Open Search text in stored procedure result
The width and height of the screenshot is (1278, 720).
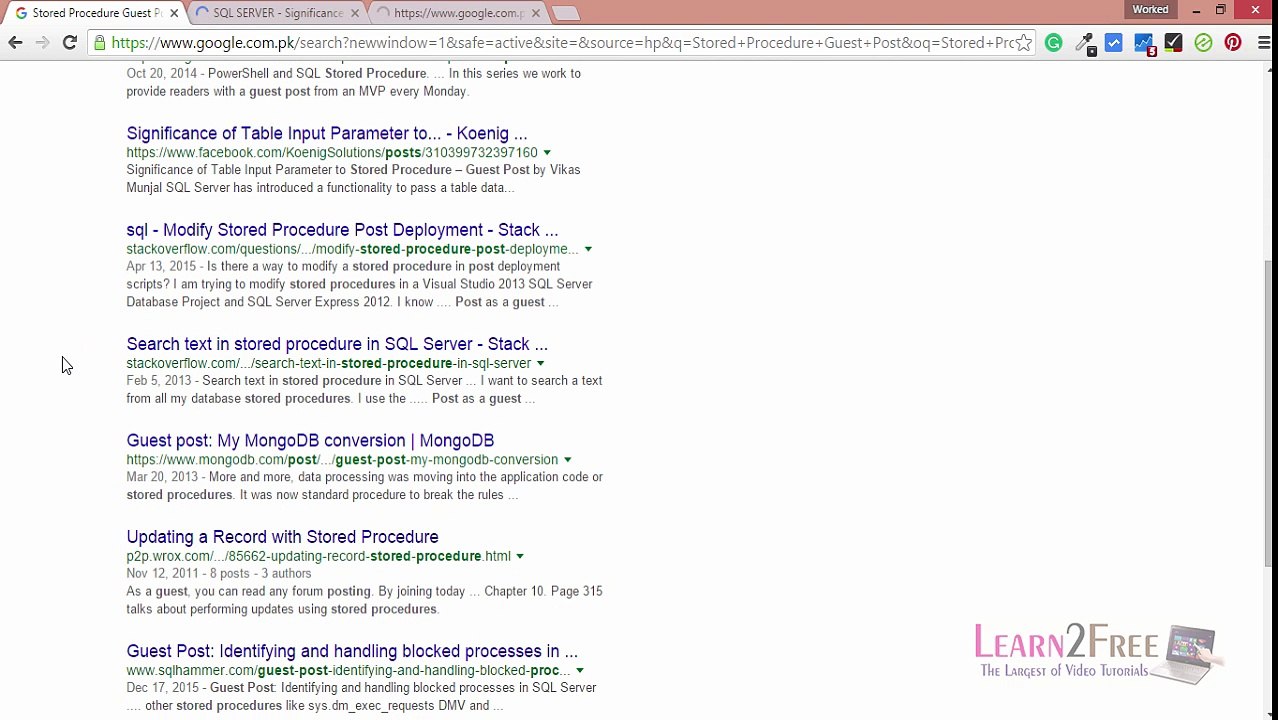coord(337,344)
